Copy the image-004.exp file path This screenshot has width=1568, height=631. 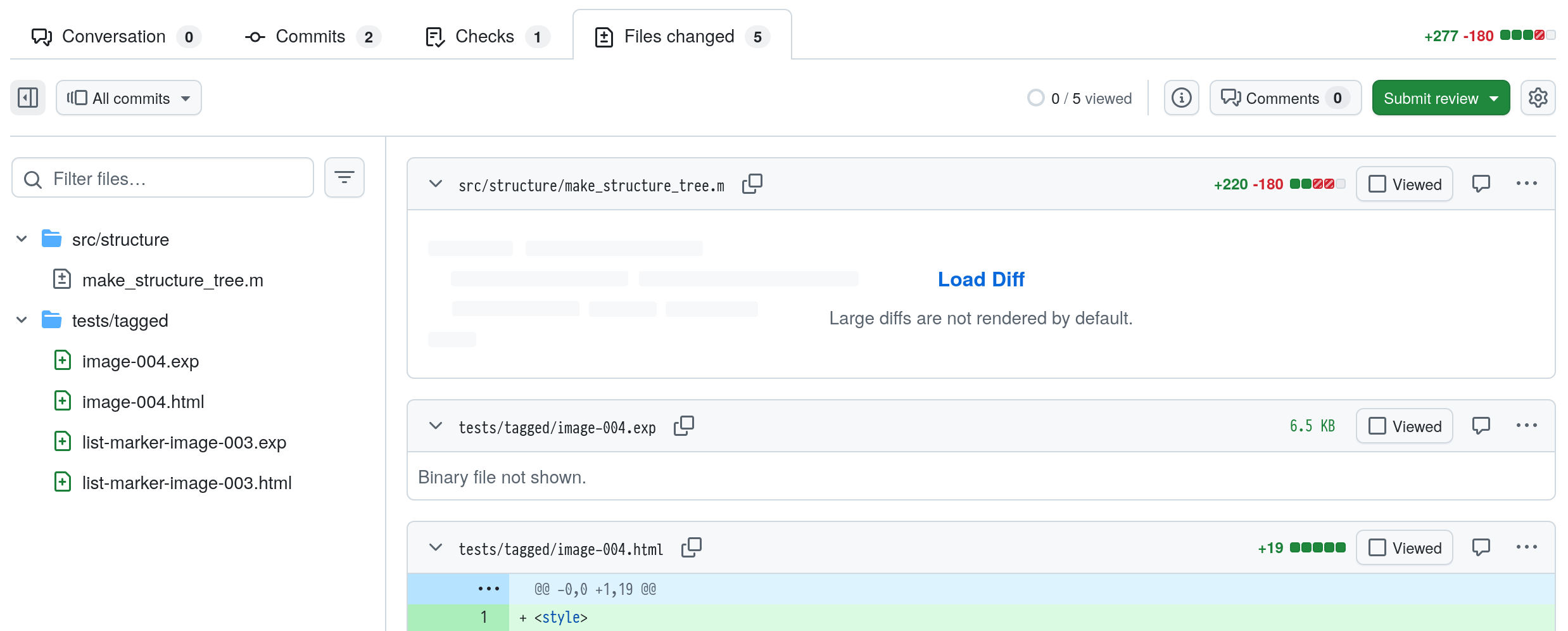click(x=684, y=426)
